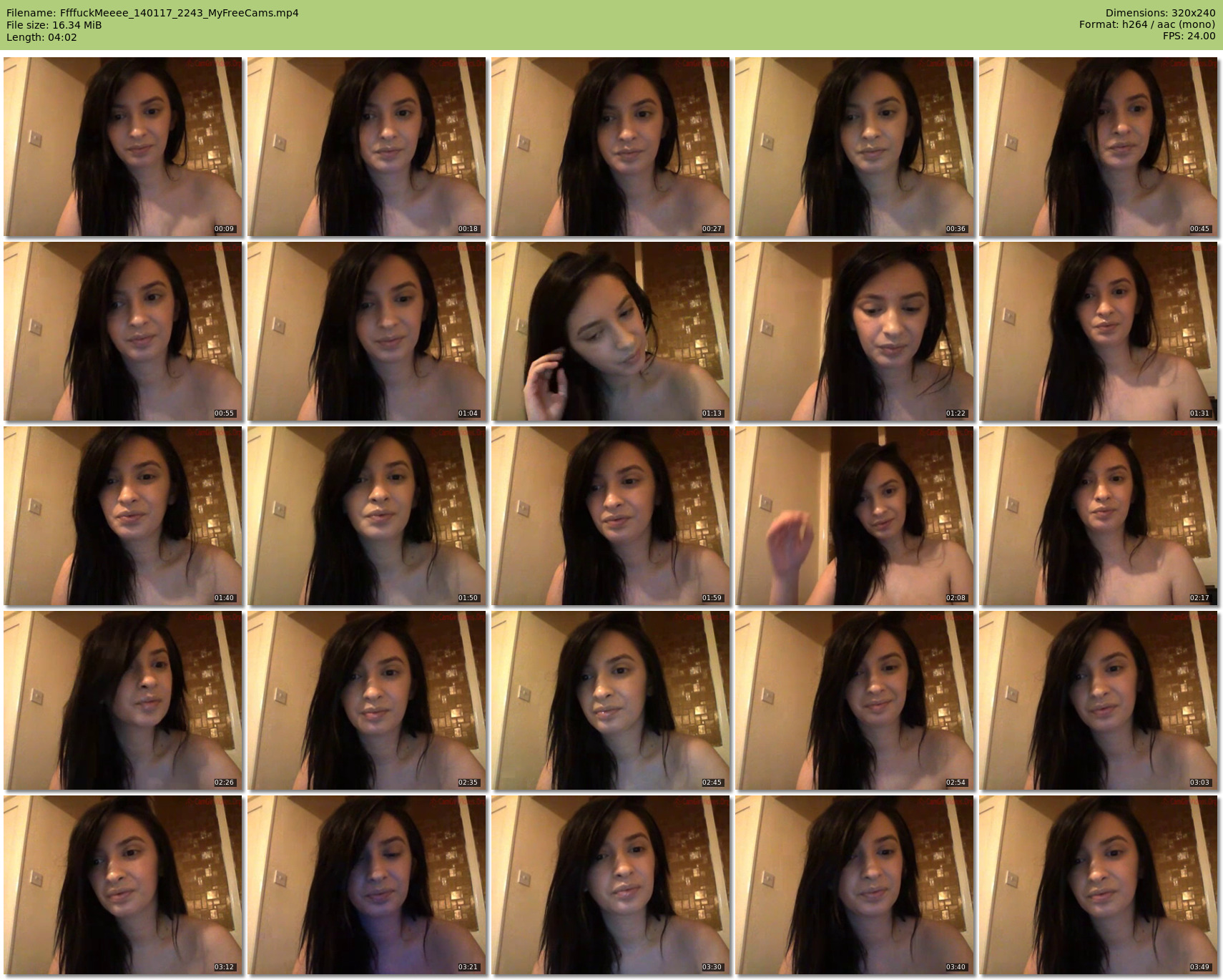1223x980 pixels.
Task: Open the thumbnail stamped 00:09
Action: (123, 147)
